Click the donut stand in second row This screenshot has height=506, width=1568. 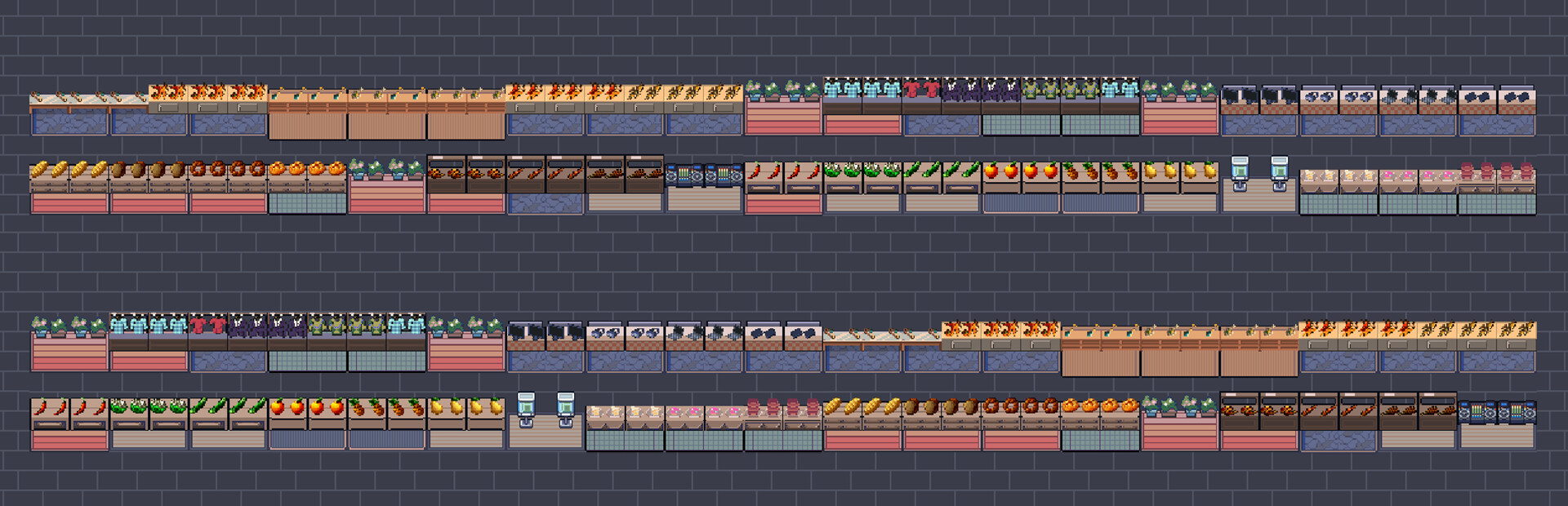(x=228, y=184)
